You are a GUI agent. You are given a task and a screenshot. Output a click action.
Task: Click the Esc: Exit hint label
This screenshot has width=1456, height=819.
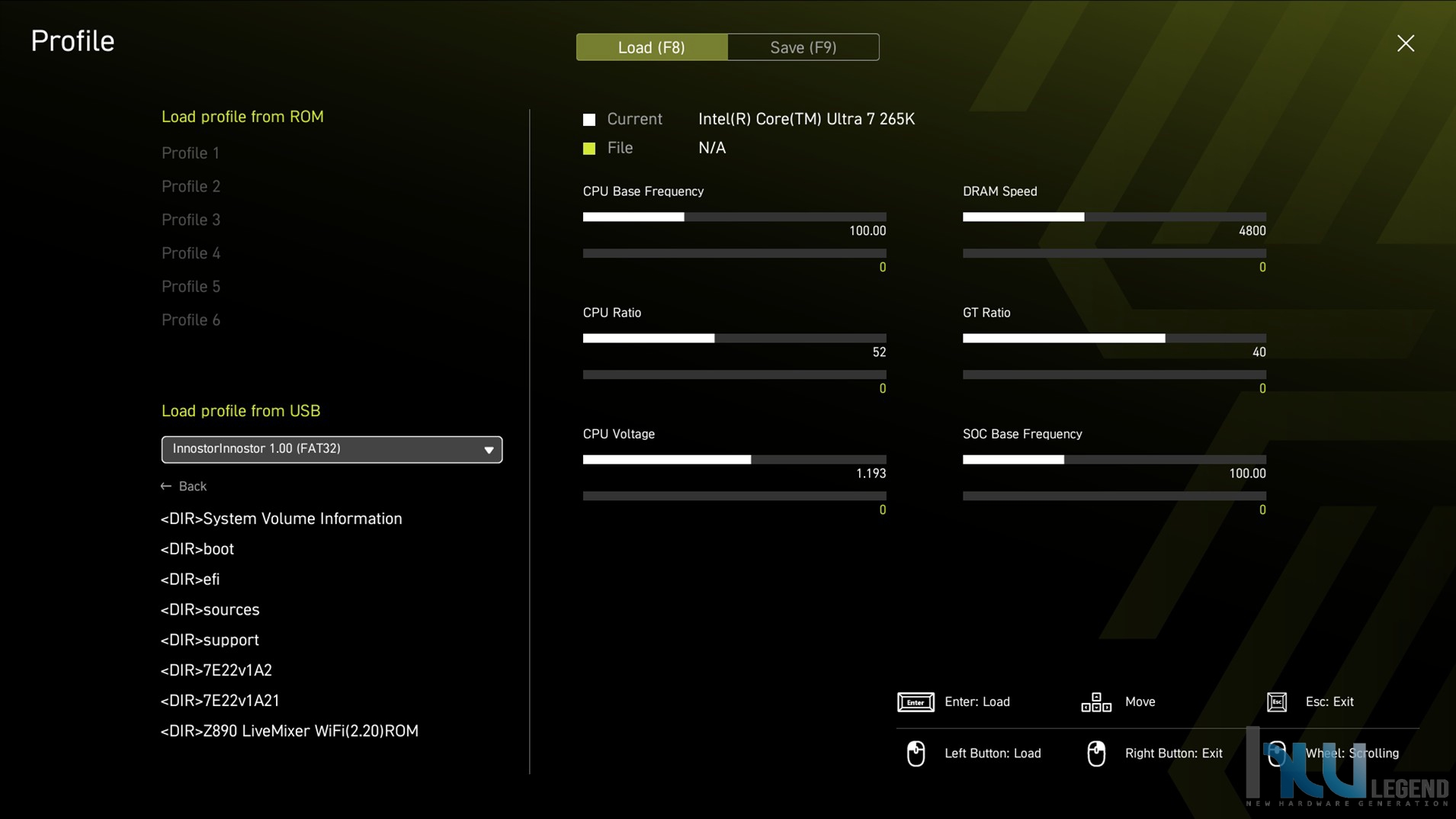(x=1329, y=702)
